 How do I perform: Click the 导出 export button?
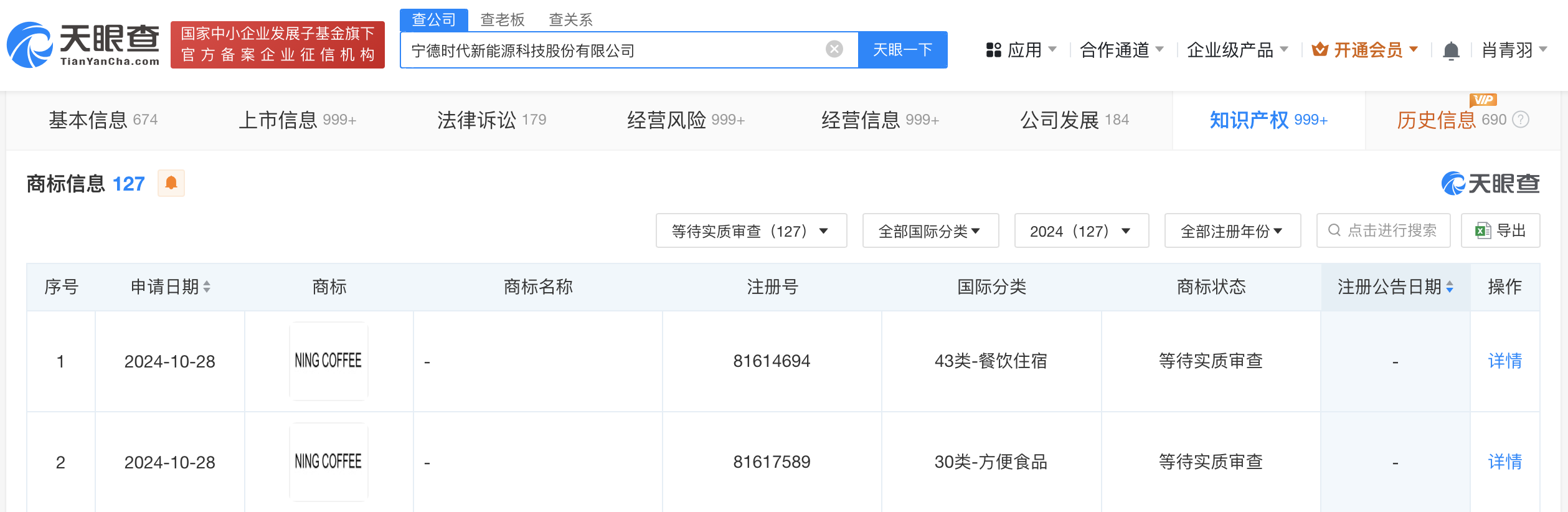(1501, 230)
